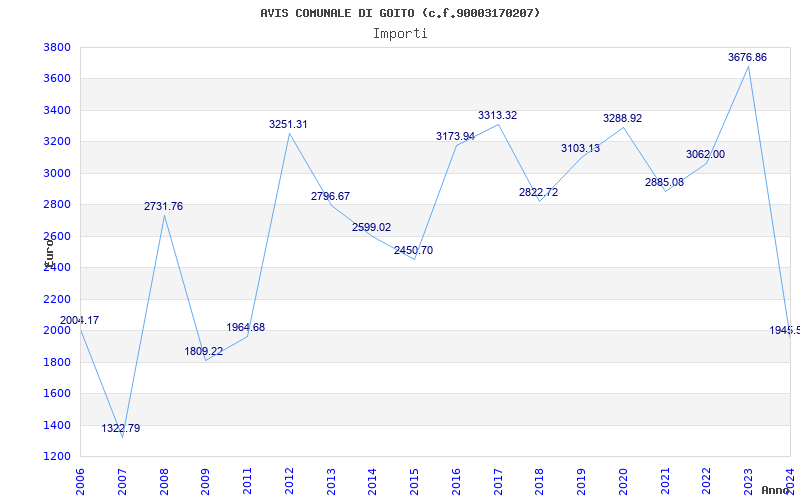Image resolution: width=800 pixels, height=500 pixels.
Task: Click the x-axis year 2021
Action: tap(665, 482)
